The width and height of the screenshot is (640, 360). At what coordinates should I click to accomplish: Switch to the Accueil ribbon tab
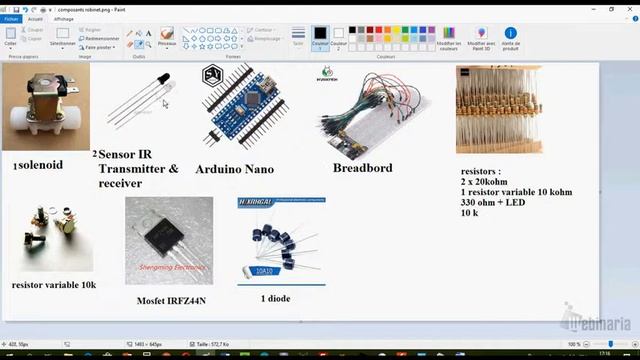tap(35, 19)
